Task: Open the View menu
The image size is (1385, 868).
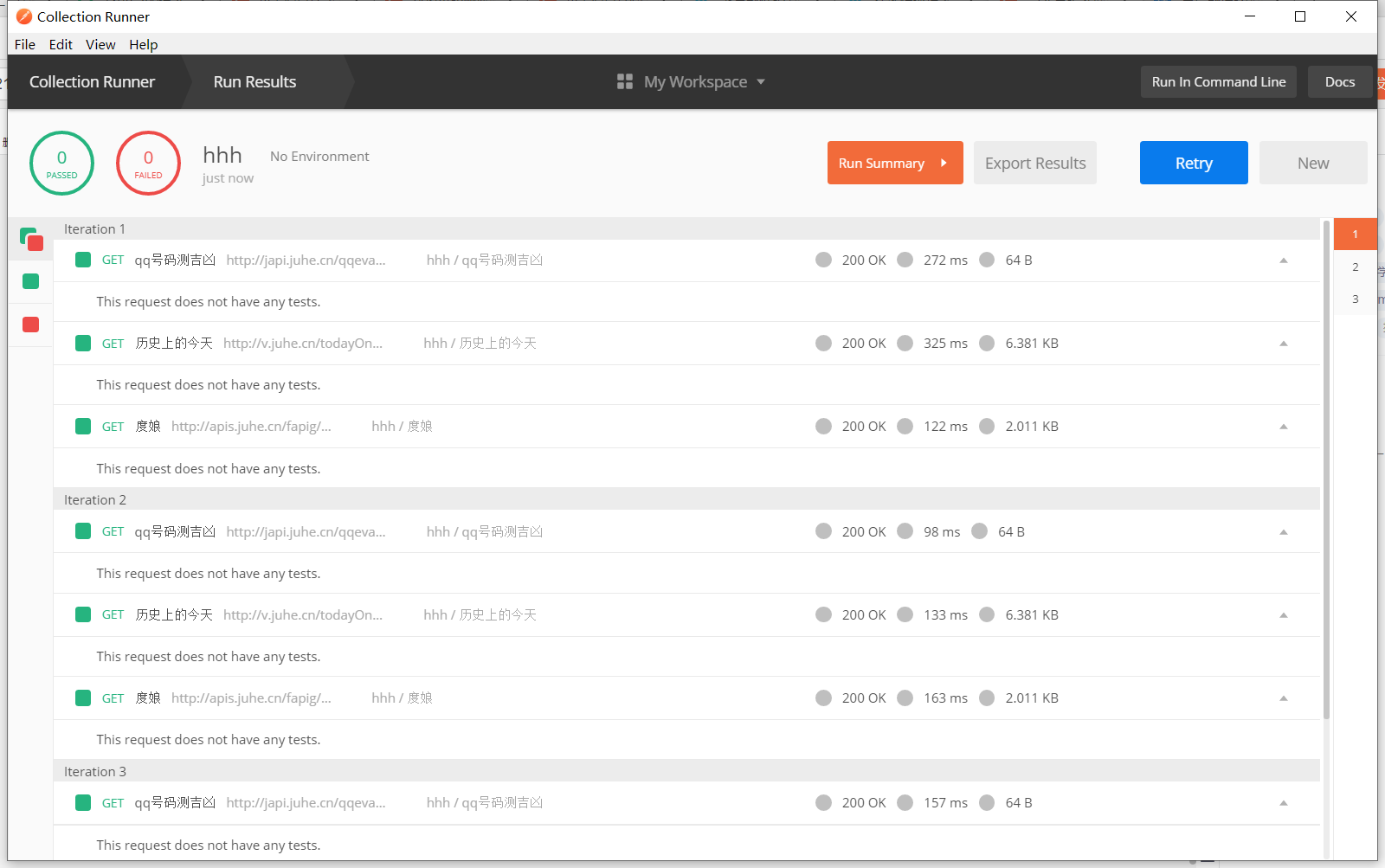Action: click(100, 44)
